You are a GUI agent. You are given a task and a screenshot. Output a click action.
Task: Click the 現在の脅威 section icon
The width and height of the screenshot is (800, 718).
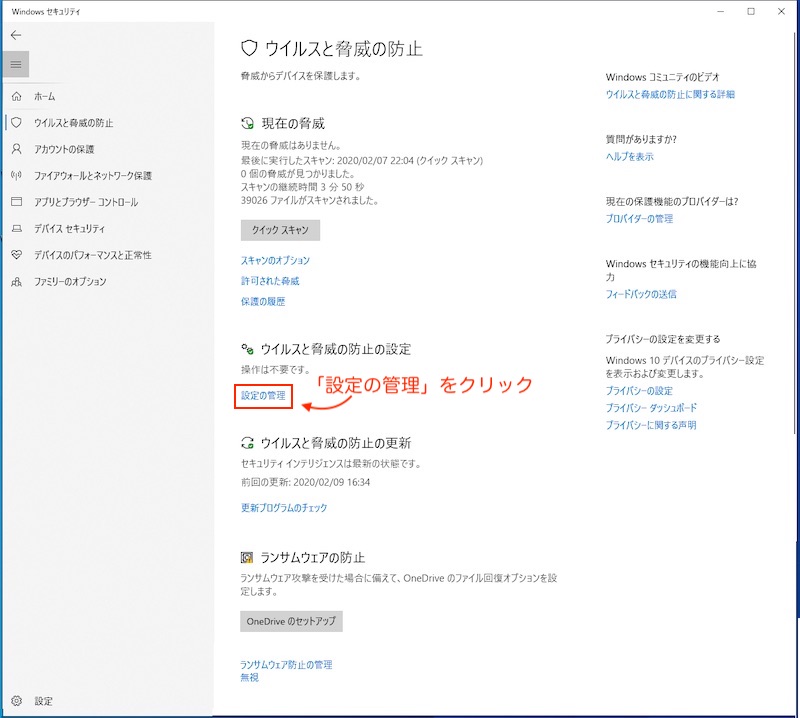(247, 123)
